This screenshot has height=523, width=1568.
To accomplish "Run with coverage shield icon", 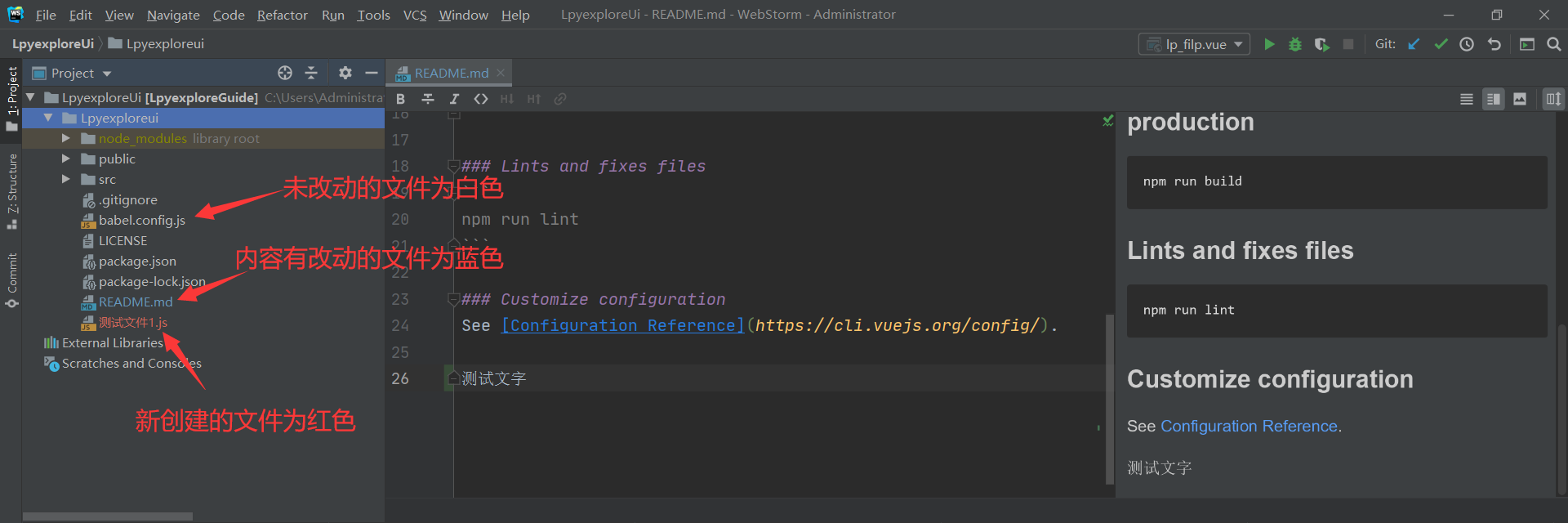I will pos(1321,44).
